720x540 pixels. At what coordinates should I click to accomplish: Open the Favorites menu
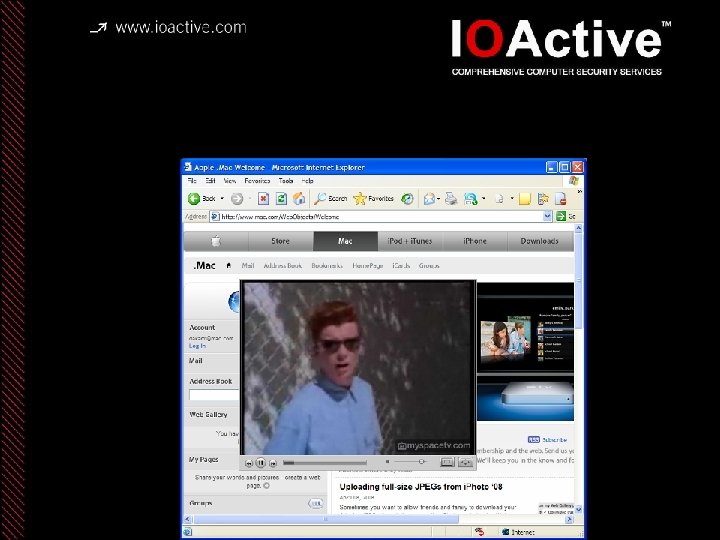pyautogui.click(x=257, y=181)
